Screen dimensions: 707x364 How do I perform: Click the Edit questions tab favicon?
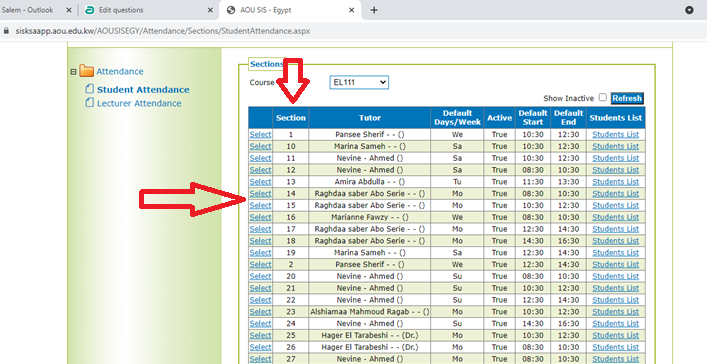pyautogui.click(x=89, y=10)
